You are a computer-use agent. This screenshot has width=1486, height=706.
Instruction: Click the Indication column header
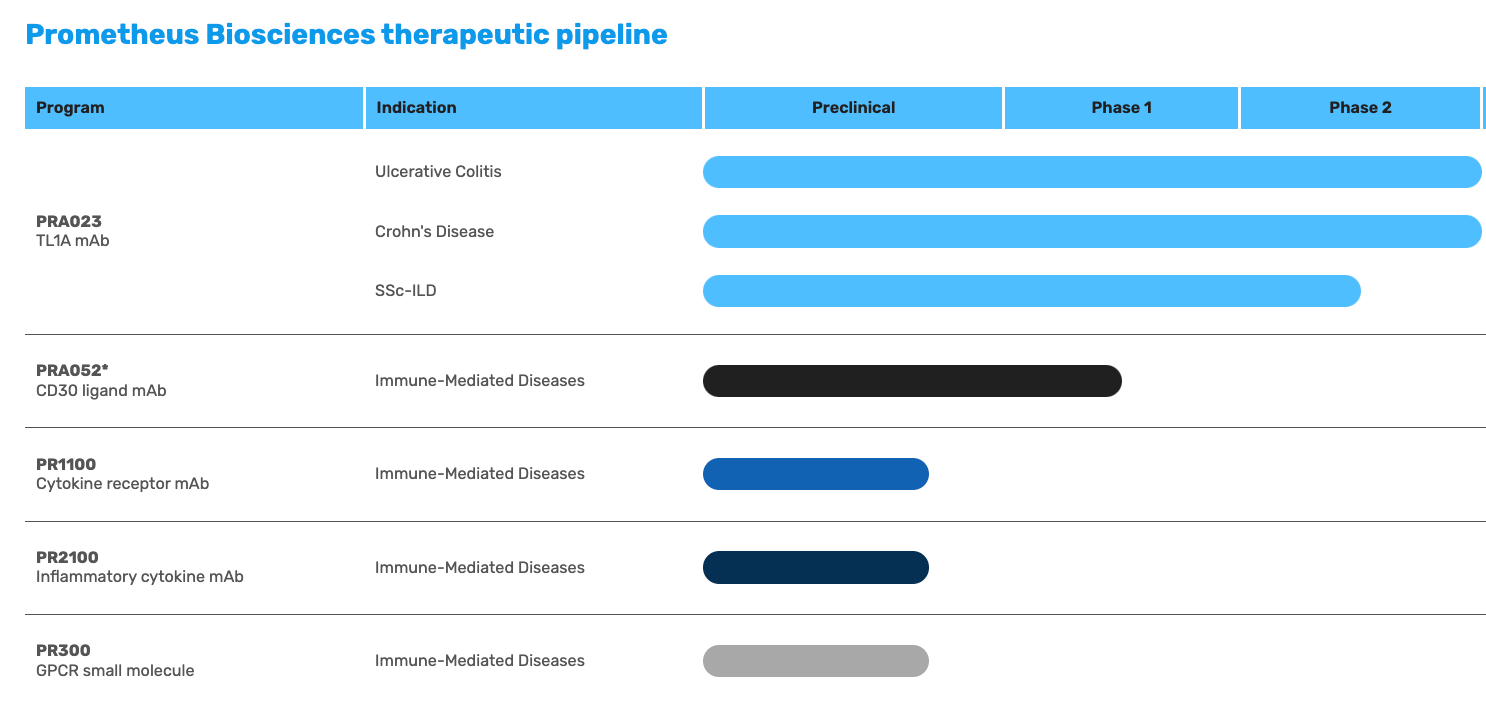point(533,108)
